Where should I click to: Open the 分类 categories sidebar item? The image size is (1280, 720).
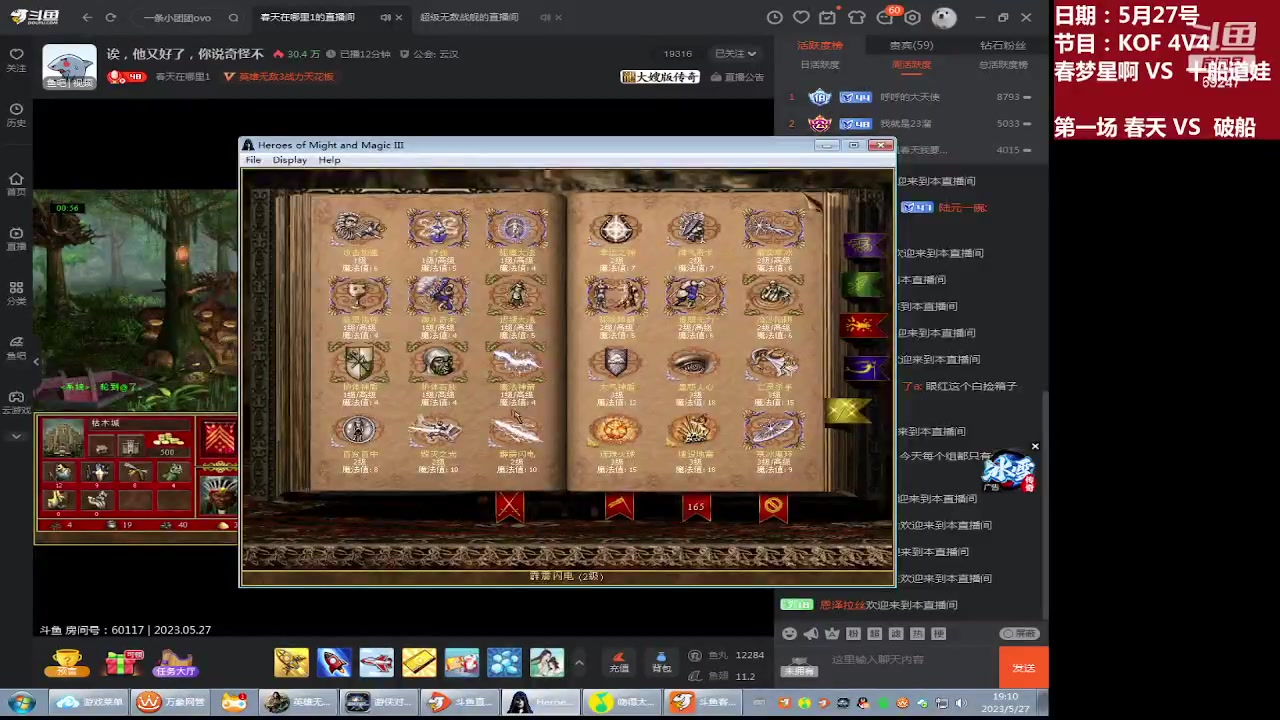(x=16, y=293)
